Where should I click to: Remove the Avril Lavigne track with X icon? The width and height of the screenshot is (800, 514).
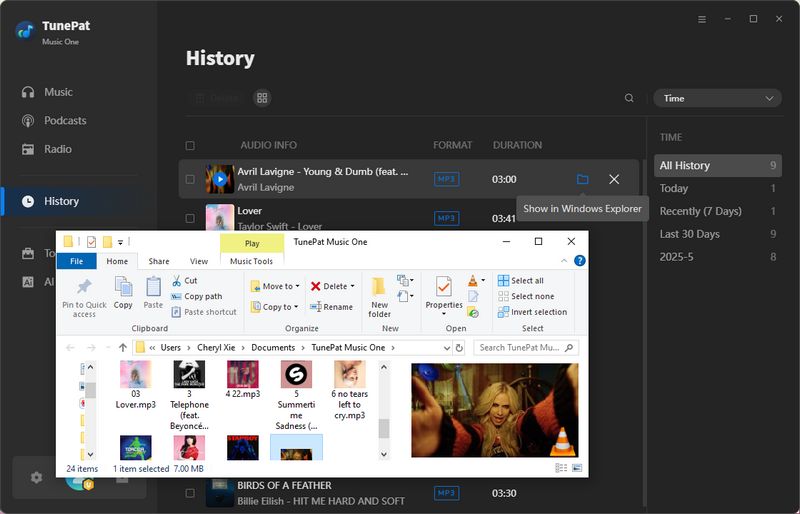pos(614,179)
